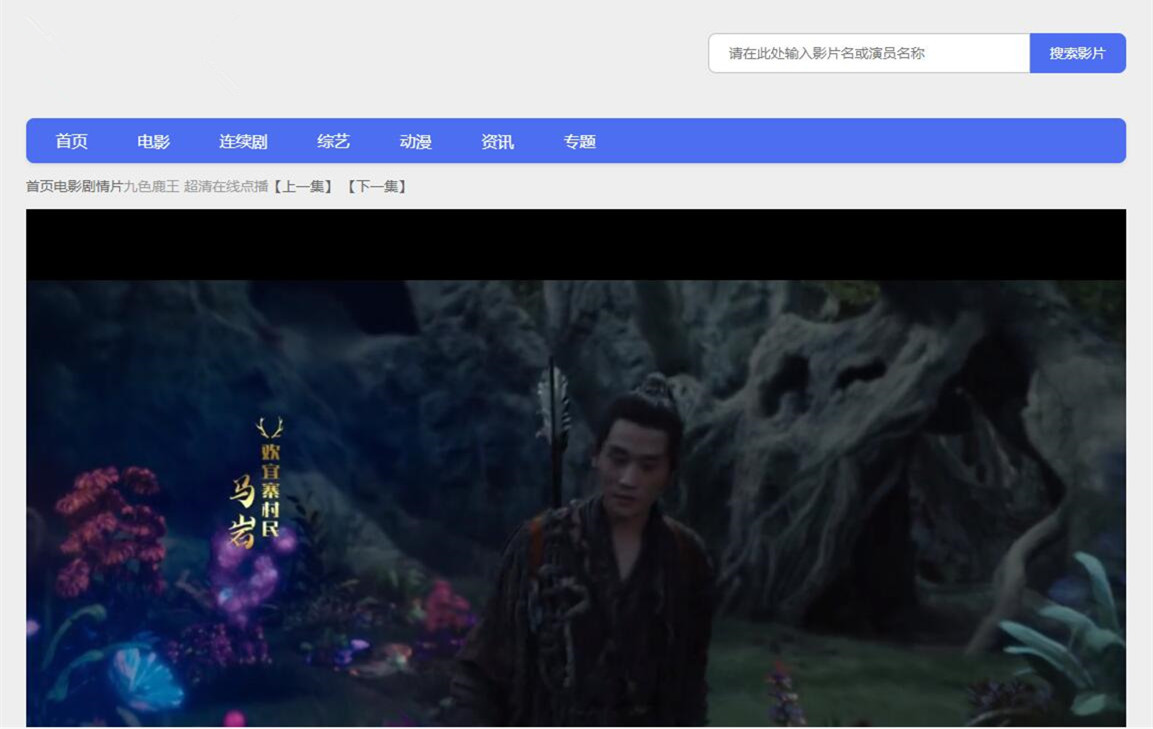The width and height of the screenshot is (1153, 729).
Task: Open the 剧情片 breadcrumb link
Action: (102, 186)
